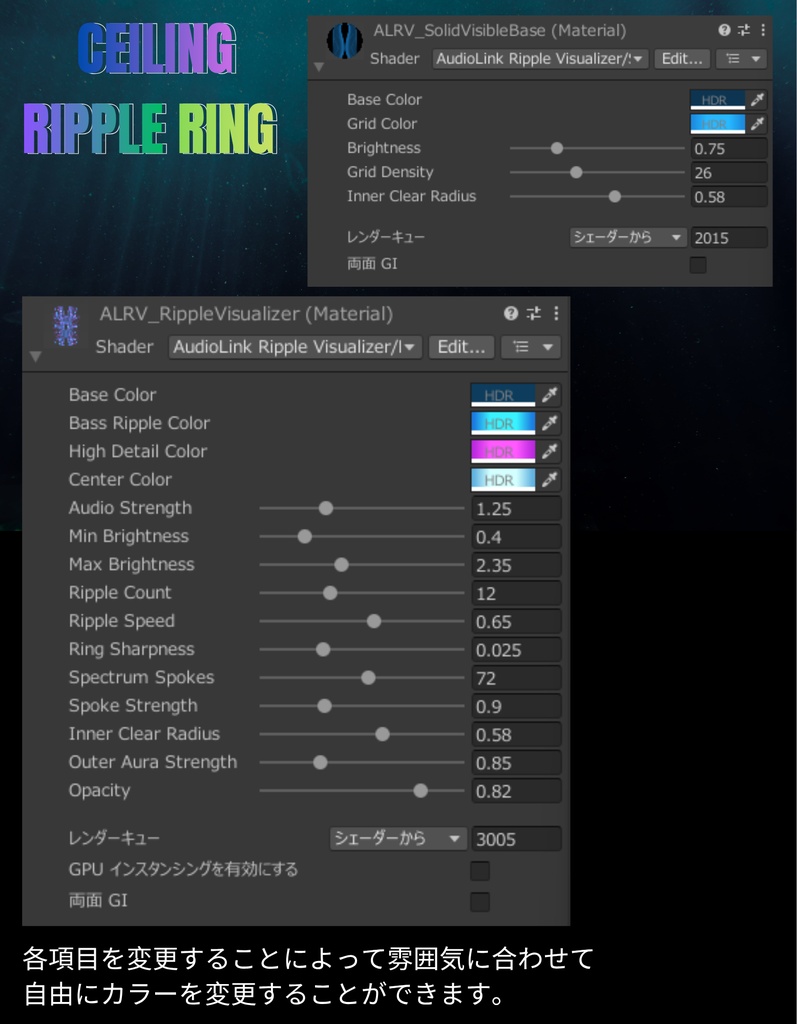
Task: Open kebab menu of ALRV_RippleVisualizer material
Action: (x=556, y=313)
